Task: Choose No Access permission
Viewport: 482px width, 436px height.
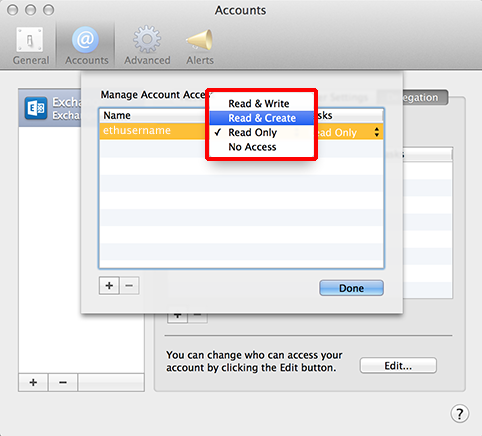Action: pos(262,147)
